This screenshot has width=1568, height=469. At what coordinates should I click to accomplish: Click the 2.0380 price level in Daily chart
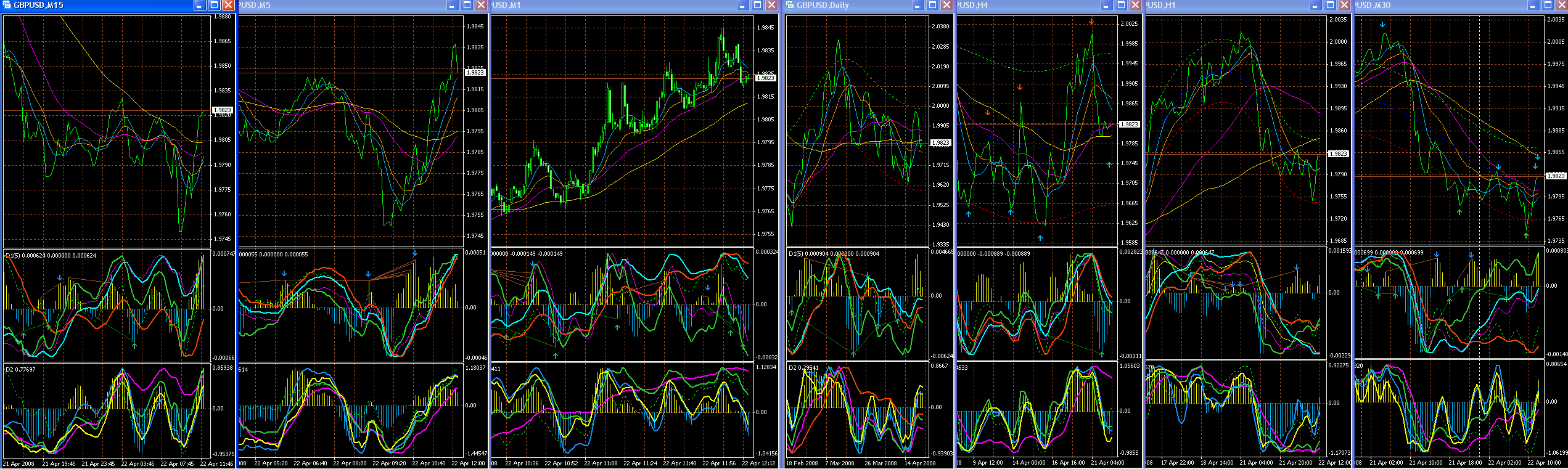[x=940, y=27]
